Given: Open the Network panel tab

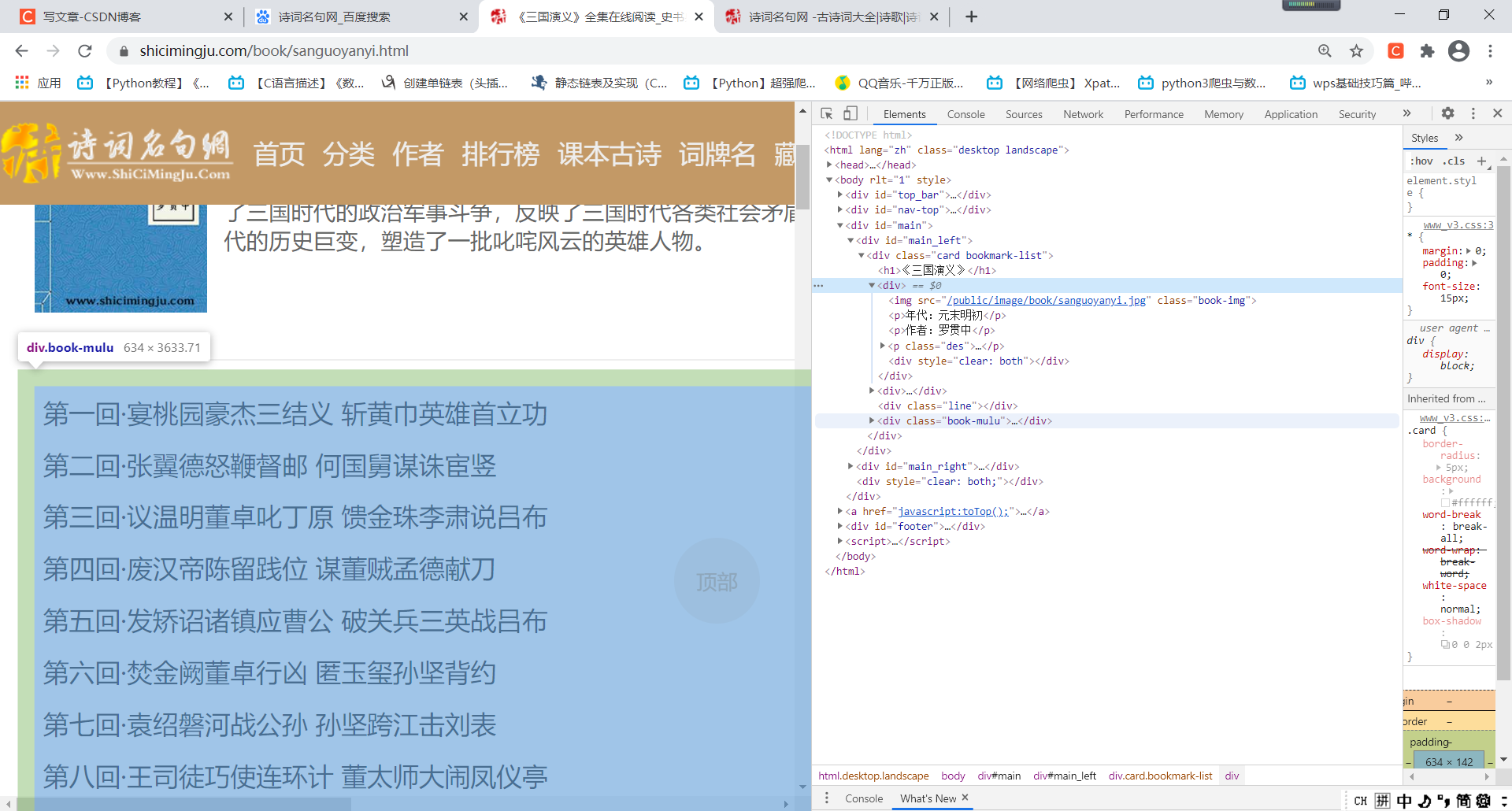Looking at the screenshot, I should [x=1083, y=113].
